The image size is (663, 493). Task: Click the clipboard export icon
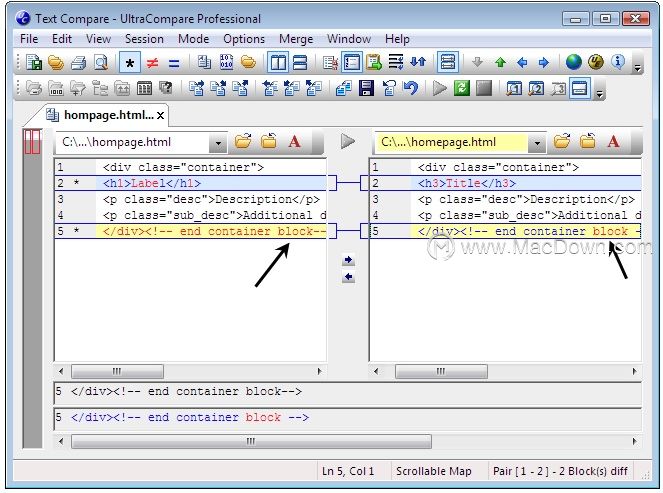pos(374,63)
